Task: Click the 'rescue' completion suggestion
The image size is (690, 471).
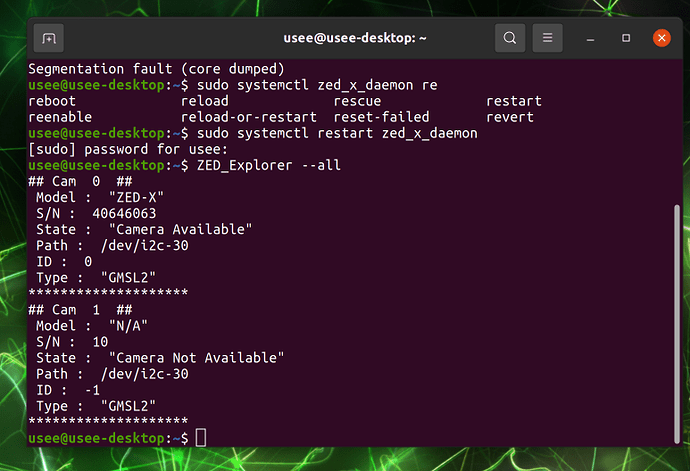Action: coord(357,101)
